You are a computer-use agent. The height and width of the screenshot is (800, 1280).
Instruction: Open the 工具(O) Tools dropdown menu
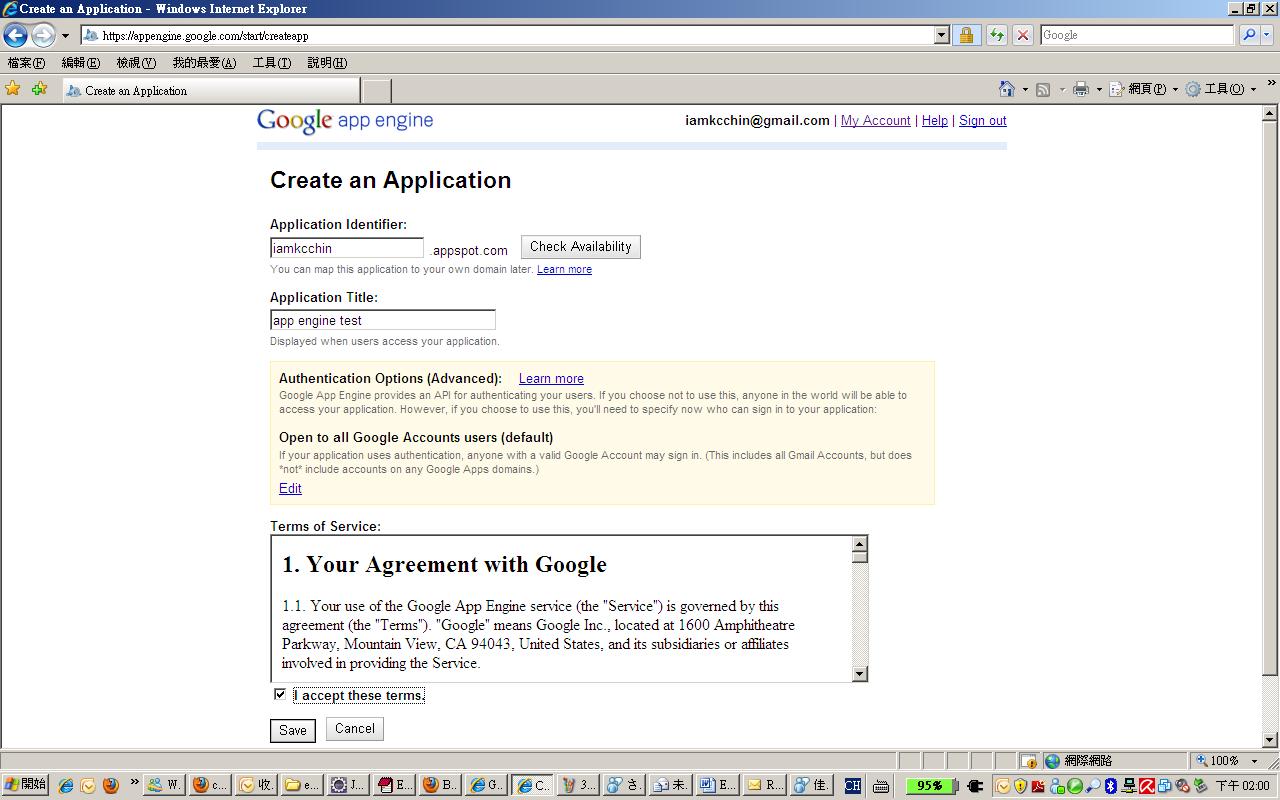click(1221, 89)
